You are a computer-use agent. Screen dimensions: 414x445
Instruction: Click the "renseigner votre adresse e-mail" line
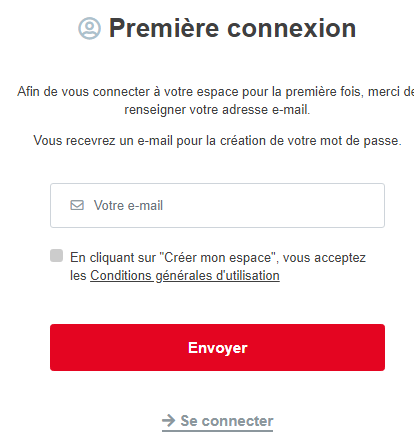click(217, 109)
